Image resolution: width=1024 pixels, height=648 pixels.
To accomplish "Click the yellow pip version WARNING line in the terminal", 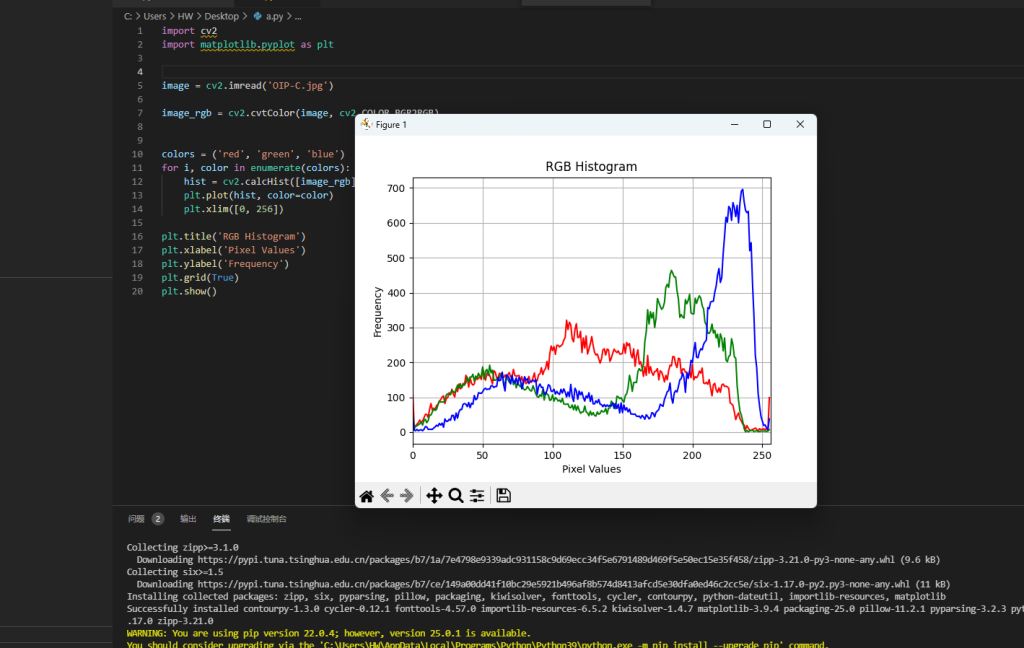I will click(328, 634).
